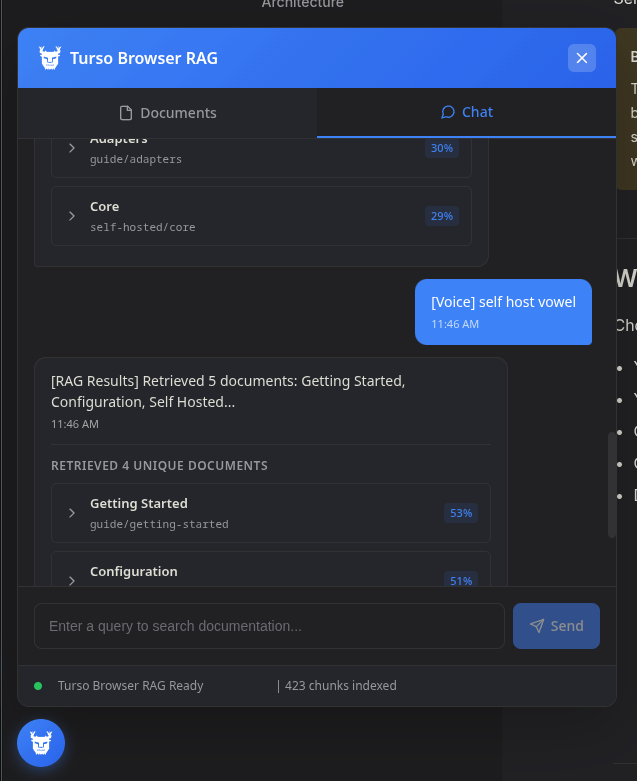This screenshot has height=781, width=637.
Task: Click the green ready status dot
Action: click(x=38, y=686)
